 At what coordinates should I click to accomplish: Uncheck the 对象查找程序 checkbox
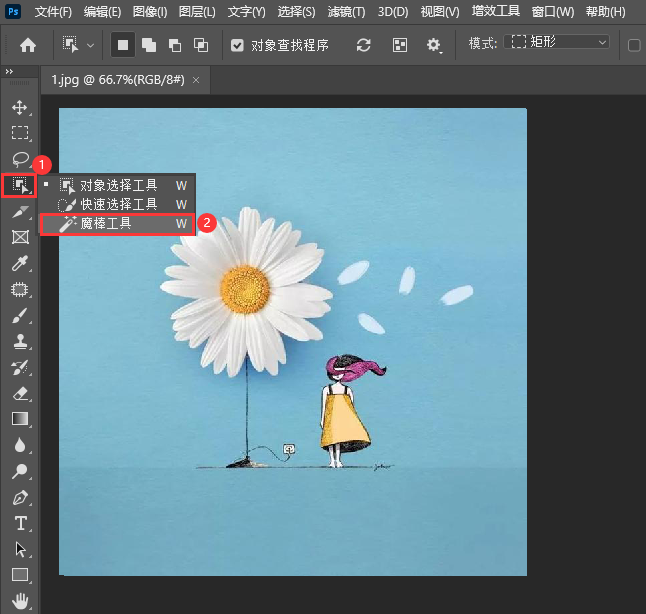[237, 45]
